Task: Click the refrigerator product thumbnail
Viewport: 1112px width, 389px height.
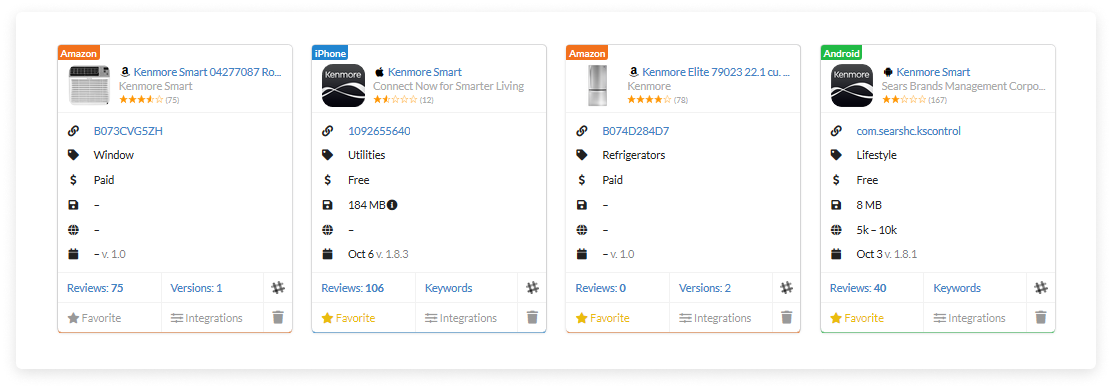Action: (597, 86)
